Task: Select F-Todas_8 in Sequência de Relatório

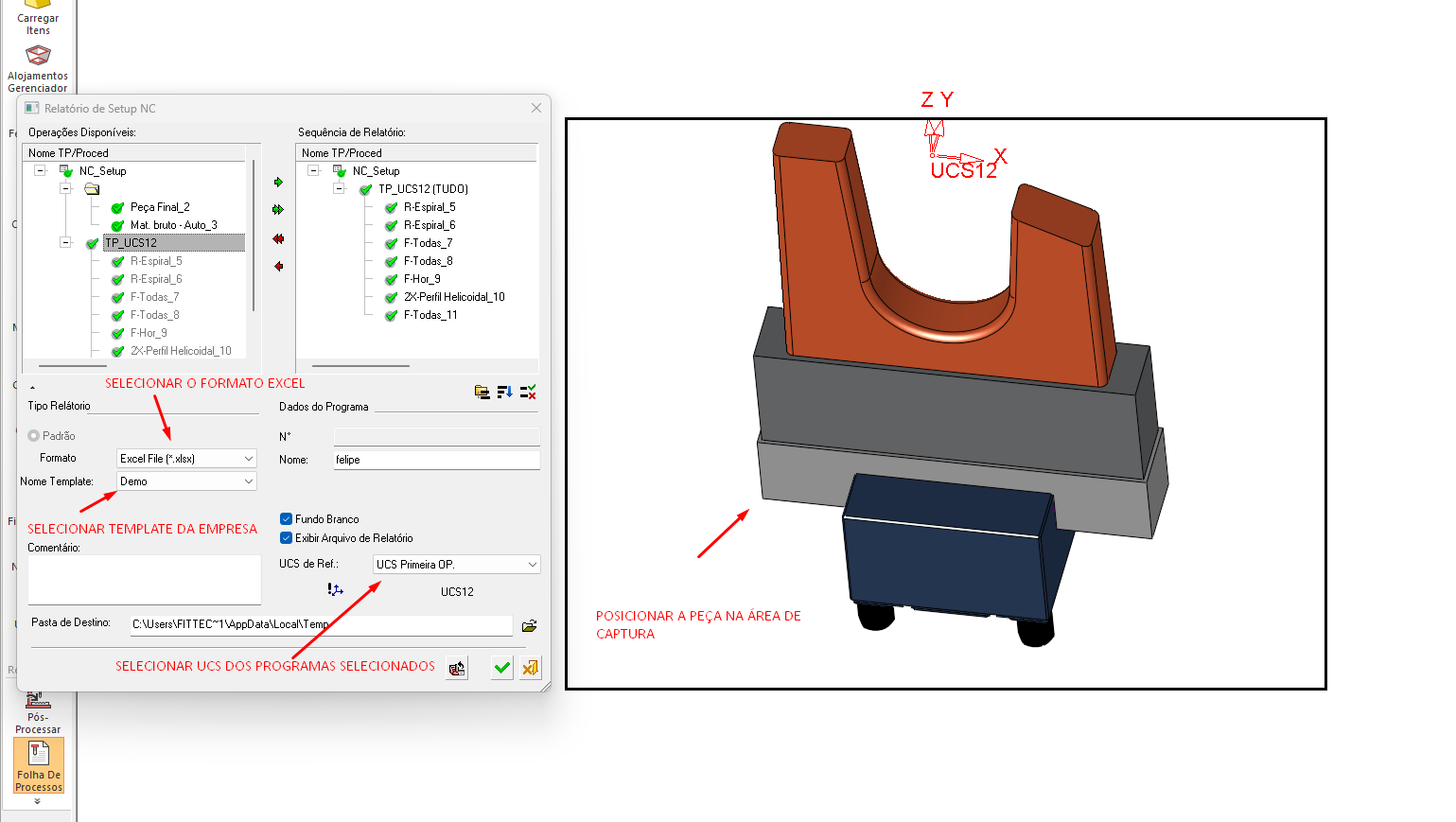Action: [x=428, y=261]
